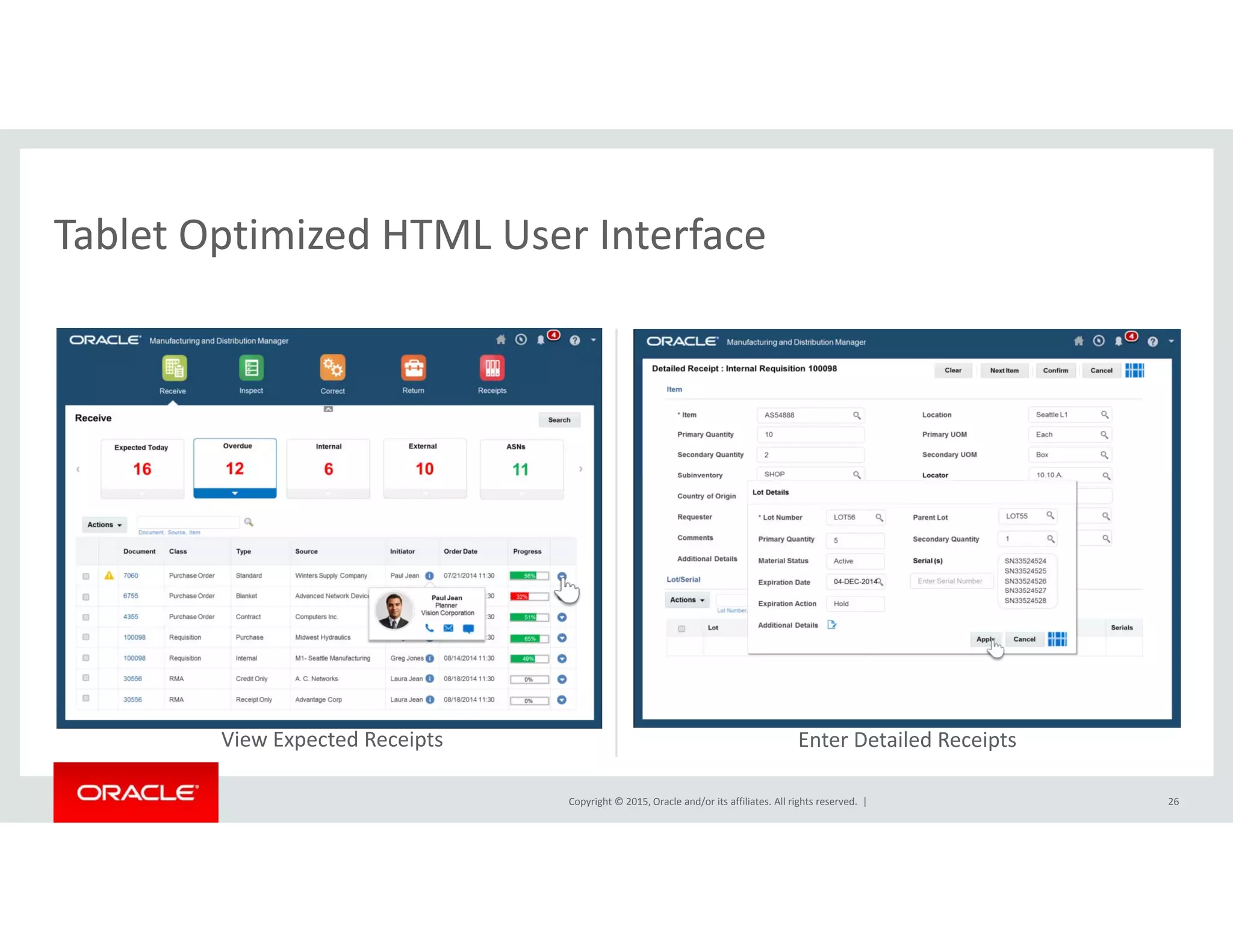This screenshot has height=952, width=1233.
Task: Click chat icon in Paul Jean card
Action: 468,629
